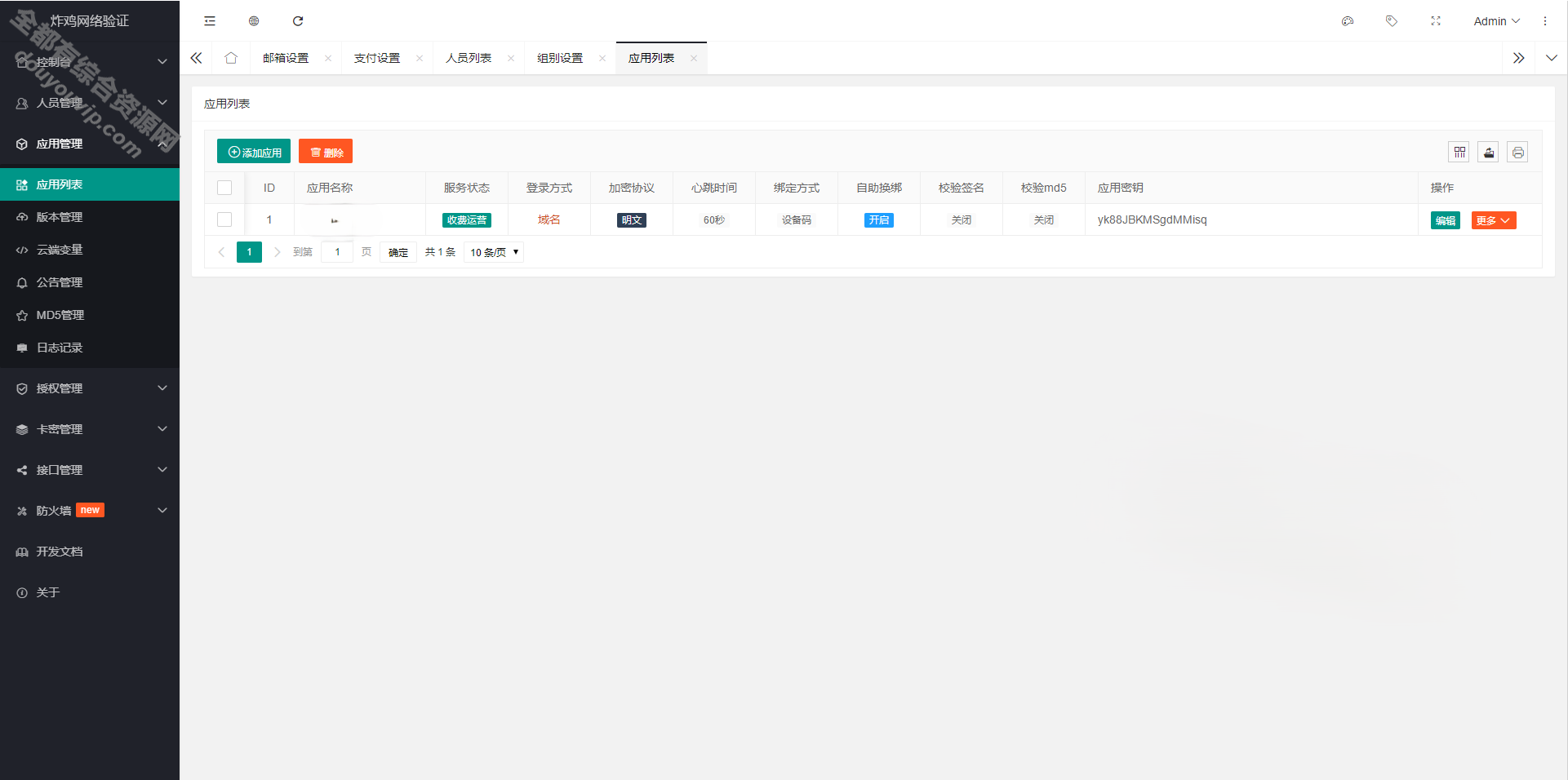This screenshot has width=1568, height=780.
Task: Open the 10 条/页 page size dropdown
Action: coord(494,252)
